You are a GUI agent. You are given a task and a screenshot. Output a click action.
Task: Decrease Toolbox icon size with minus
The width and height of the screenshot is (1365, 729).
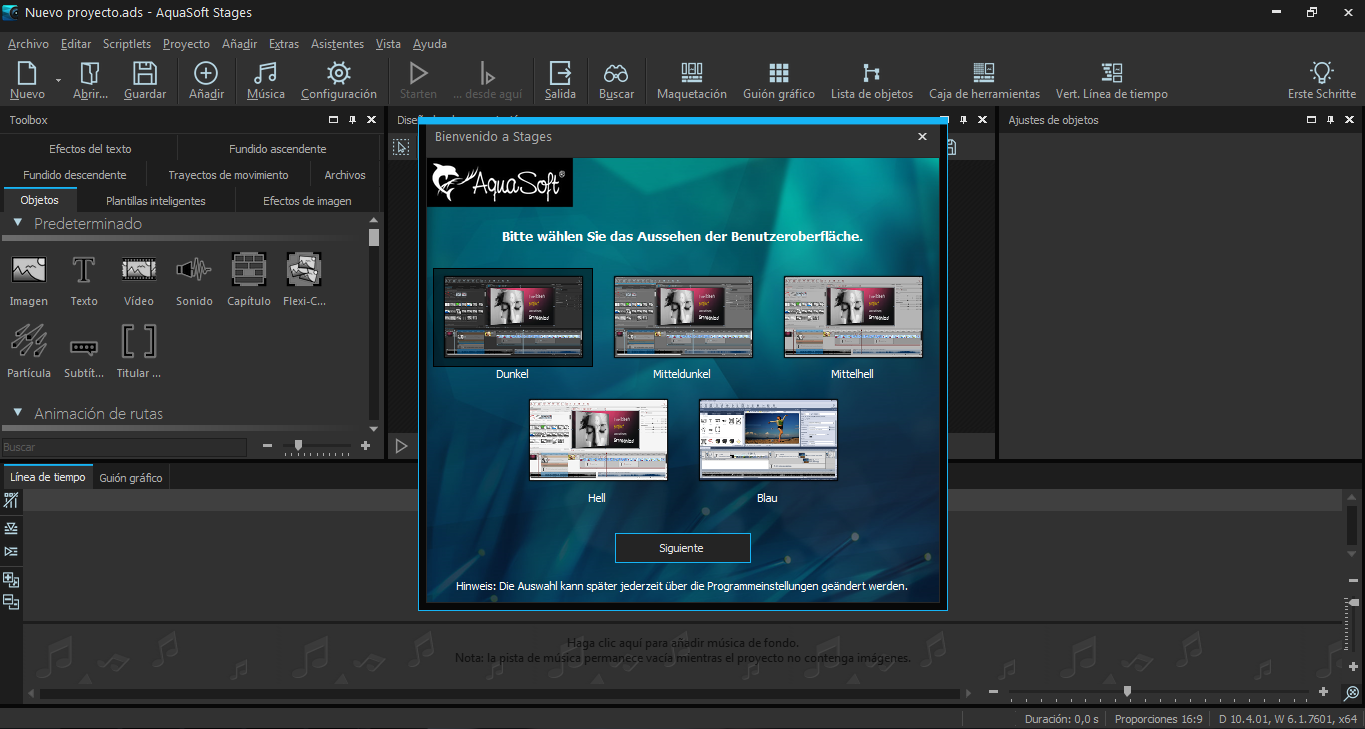pyautogui.click(x=268, y=446)
